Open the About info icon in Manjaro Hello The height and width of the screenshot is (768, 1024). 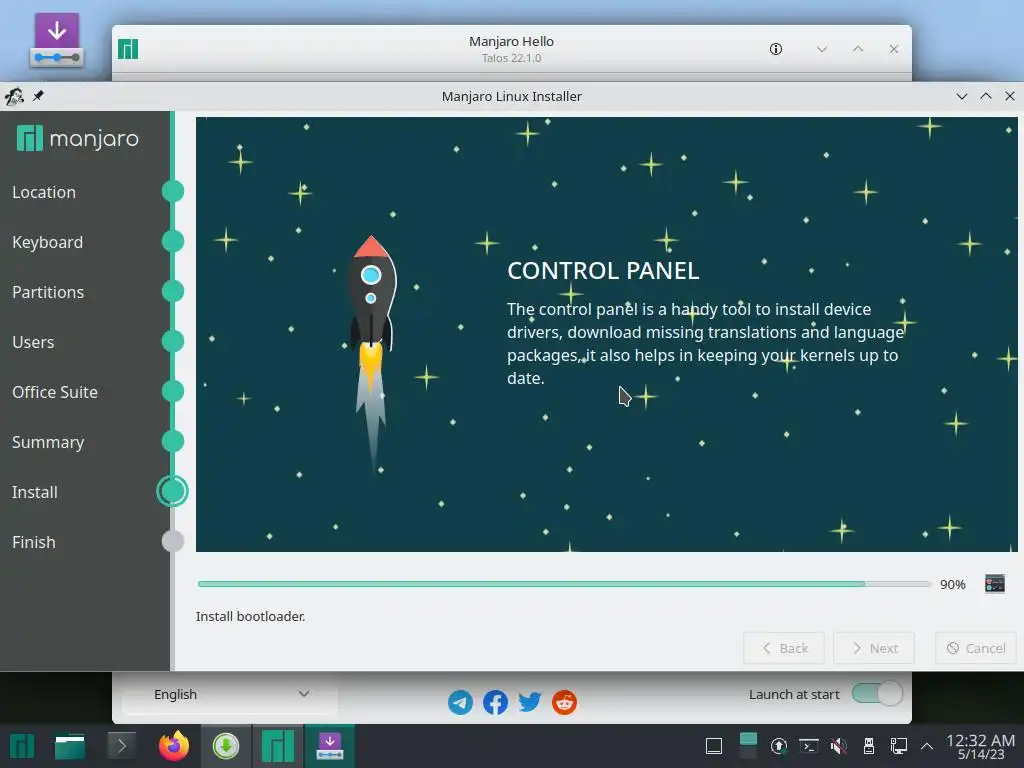(x=775, y=49)
